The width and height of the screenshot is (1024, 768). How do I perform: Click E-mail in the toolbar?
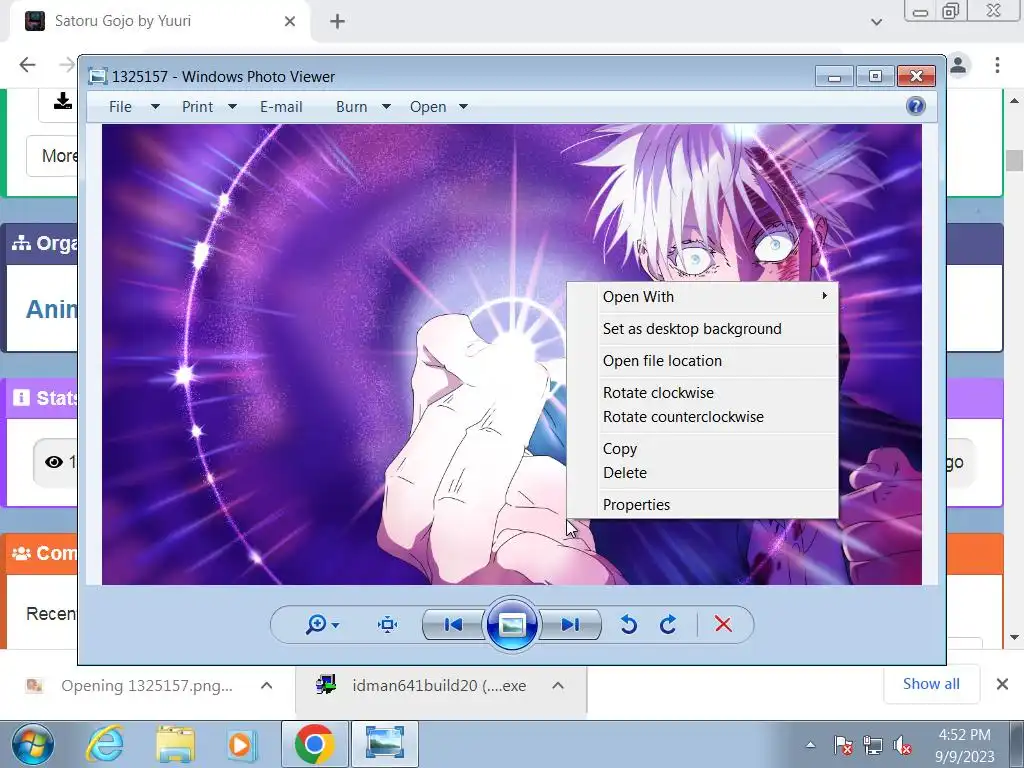point(281,106)
